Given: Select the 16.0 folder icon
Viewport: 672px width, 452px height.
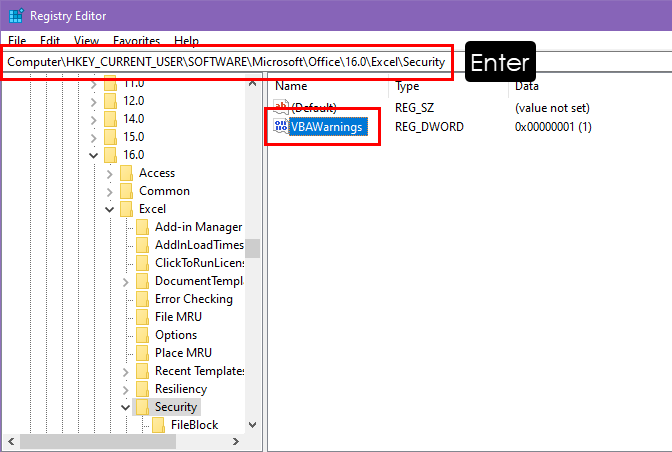Looking at the screenshot, I should 111,155.
